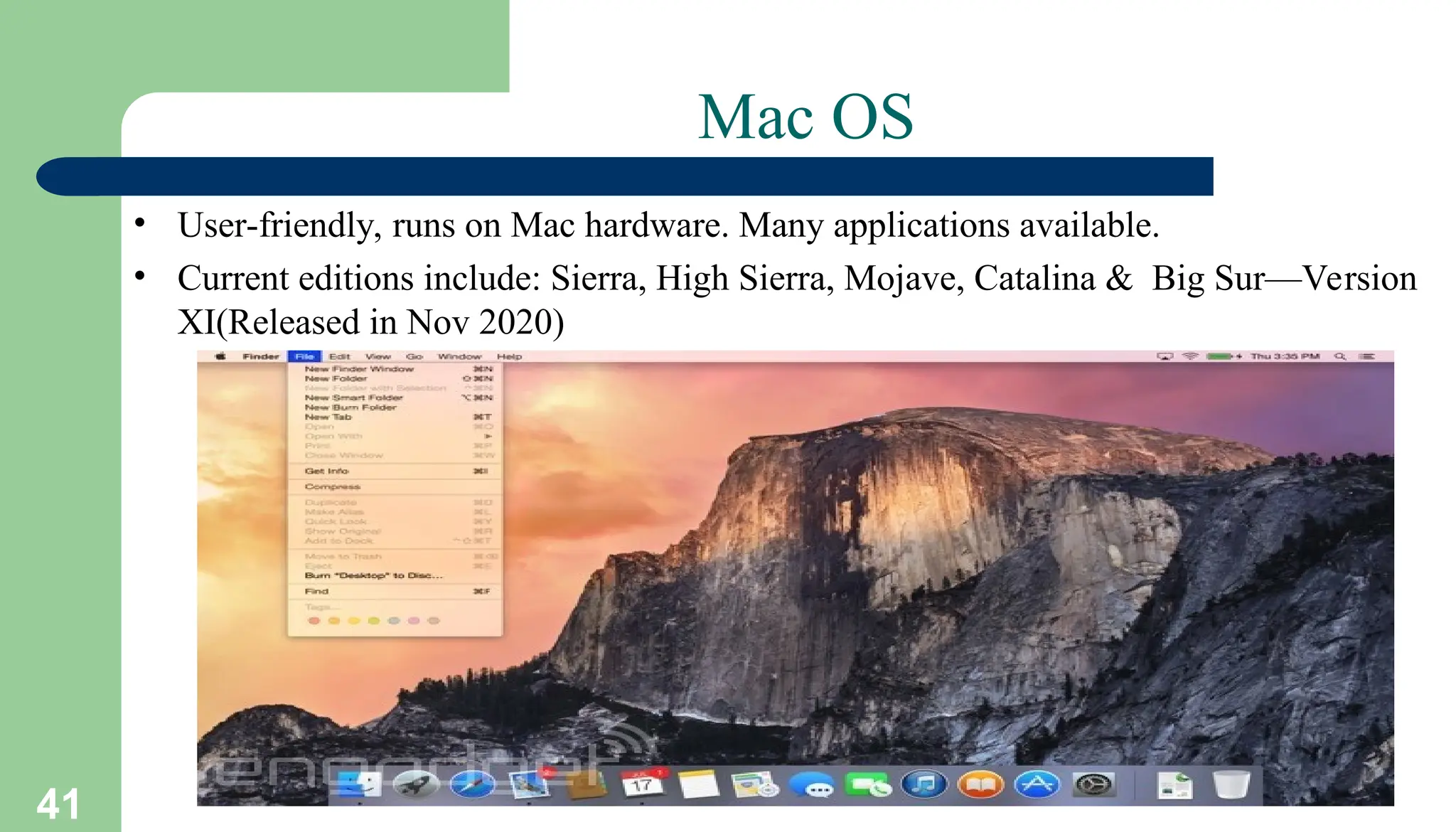Select the gray tag color dot
Image resolution: width=1456 pixels, height=832 pixels.
(434, 621)
